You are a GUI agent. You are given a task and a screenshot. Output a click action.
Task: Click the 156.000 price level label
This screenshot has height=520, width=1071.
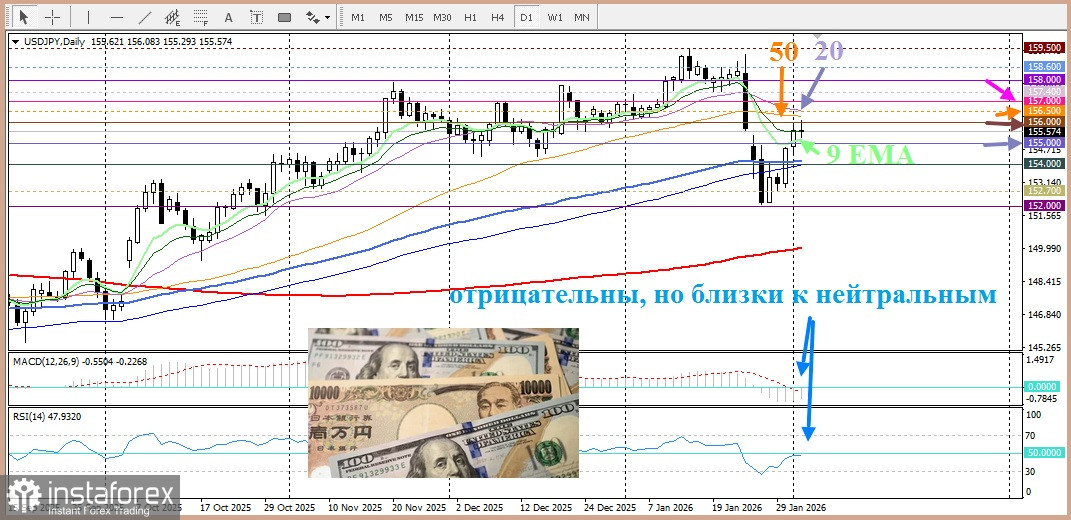click(1044, 121)
